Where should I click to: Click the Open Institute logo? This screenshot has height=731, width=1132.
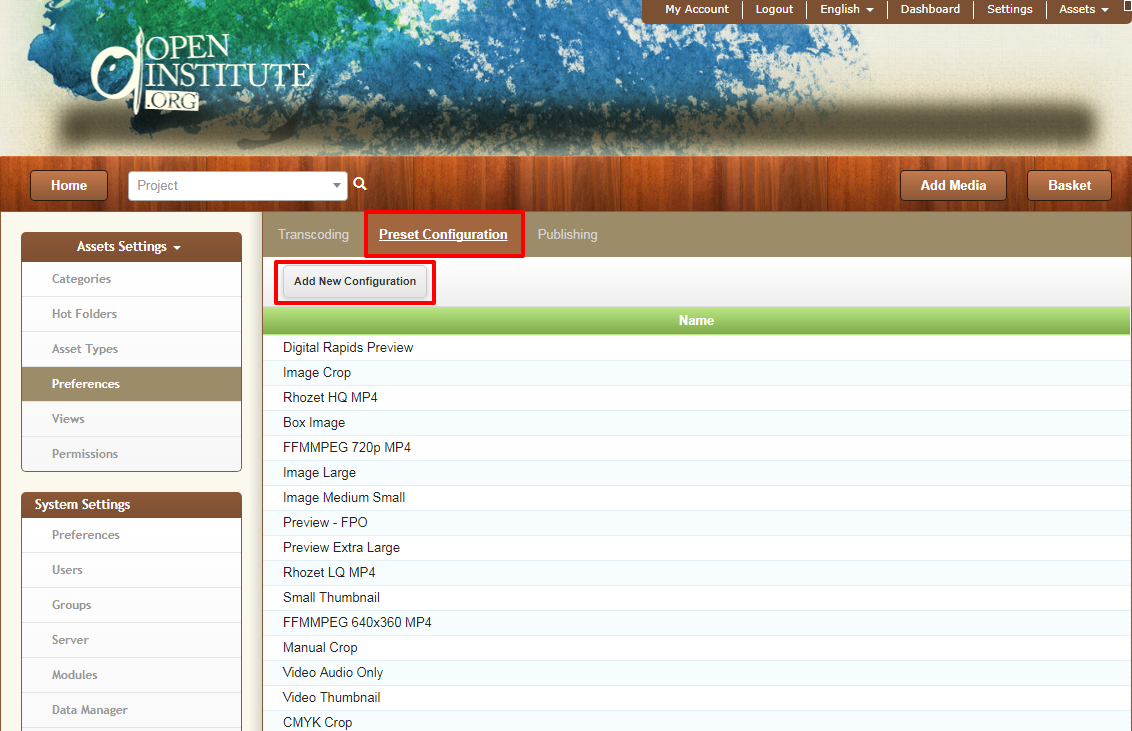coord(202,72)
